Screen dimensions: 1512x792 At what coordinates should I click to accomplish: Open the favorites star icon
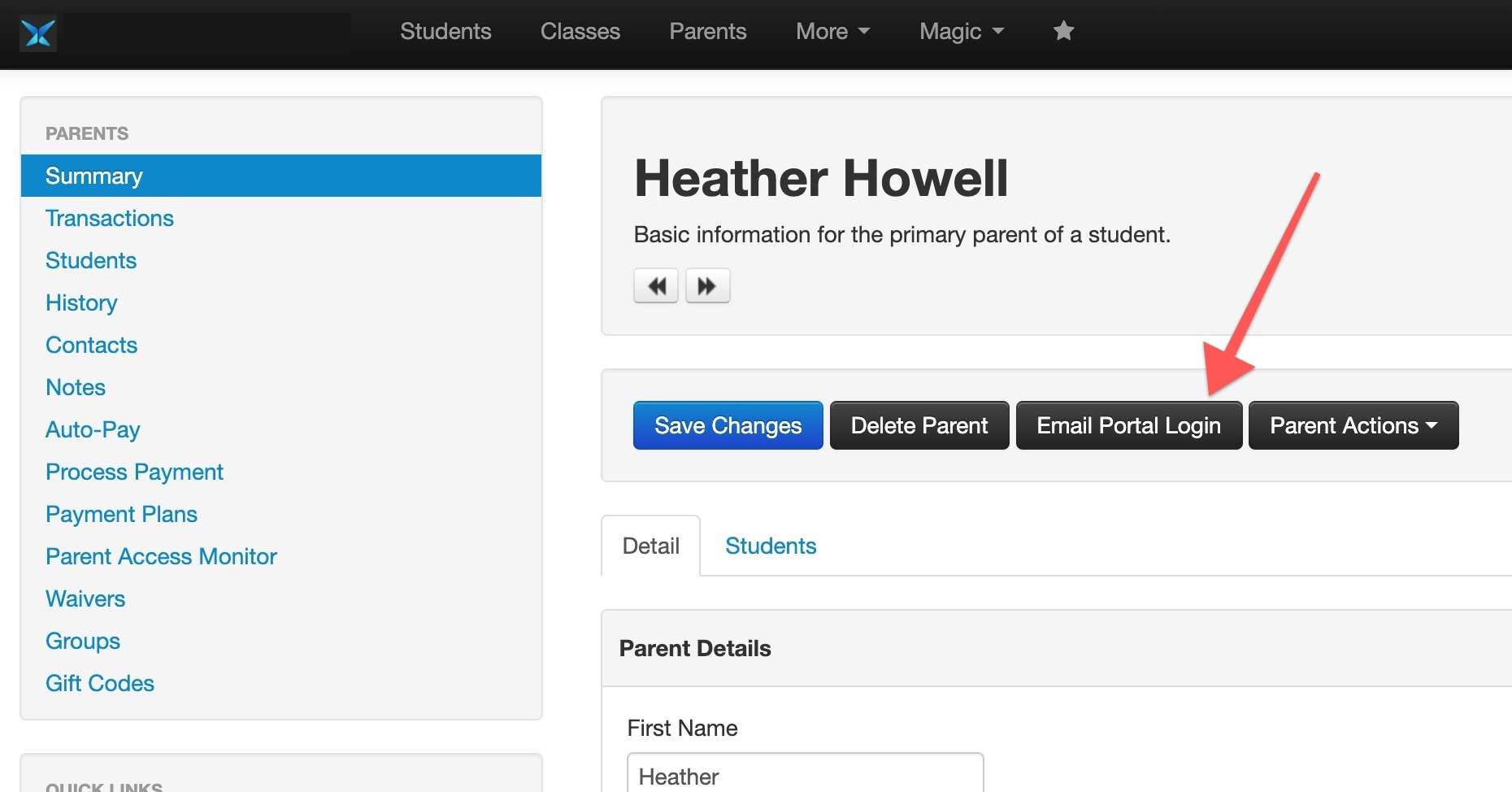(x=1063, y=32)
